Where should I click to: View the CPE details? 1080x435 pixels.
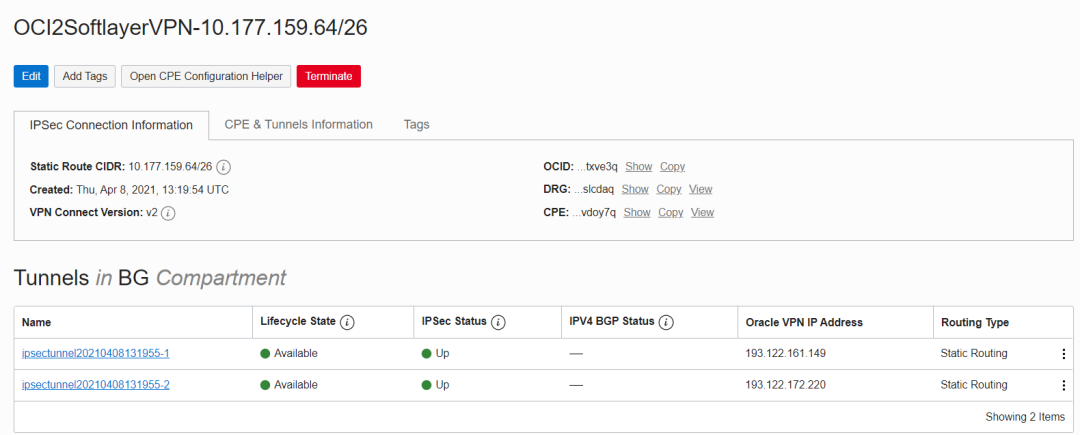[703, 213]
